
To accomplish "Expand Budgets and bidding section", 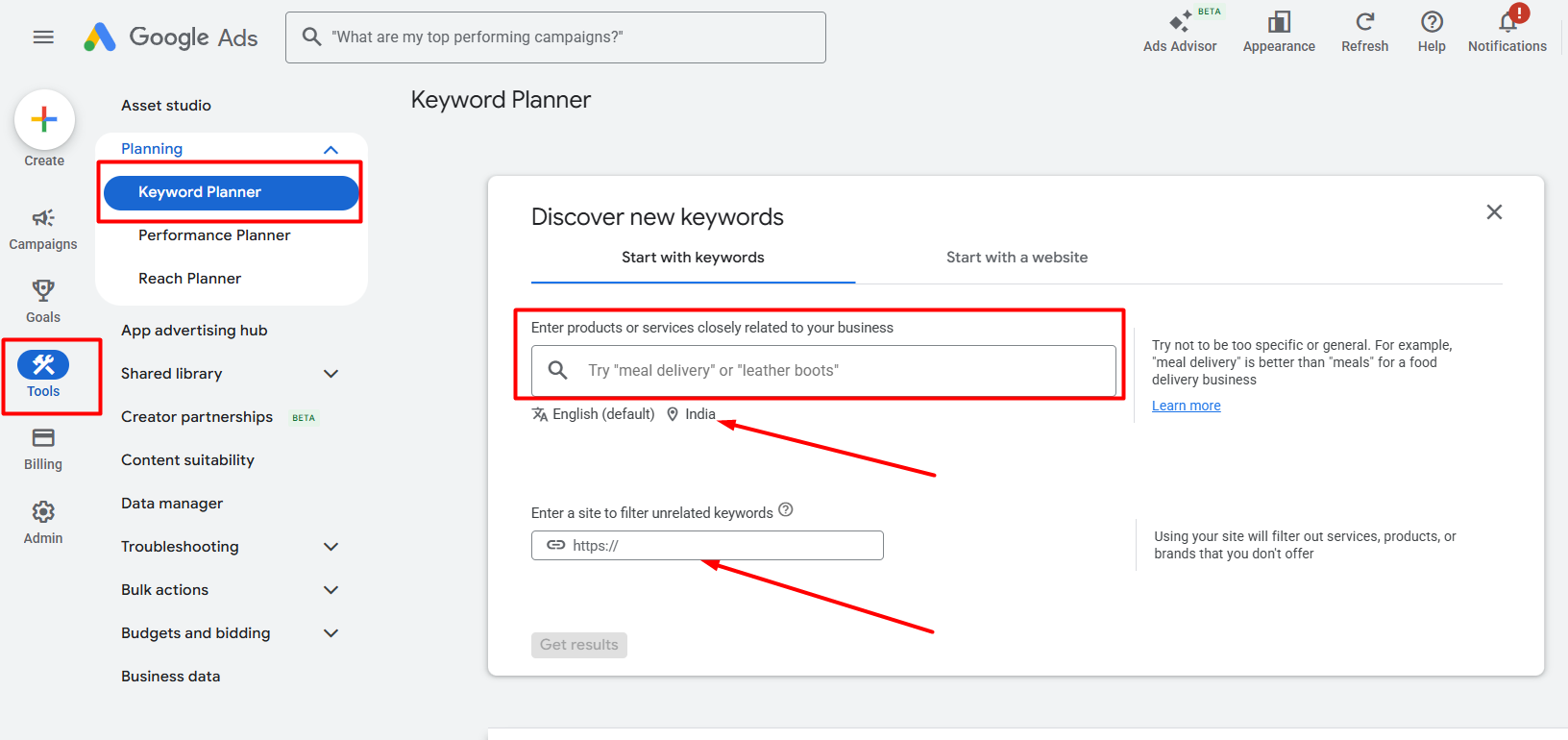I will coord(331,633).
